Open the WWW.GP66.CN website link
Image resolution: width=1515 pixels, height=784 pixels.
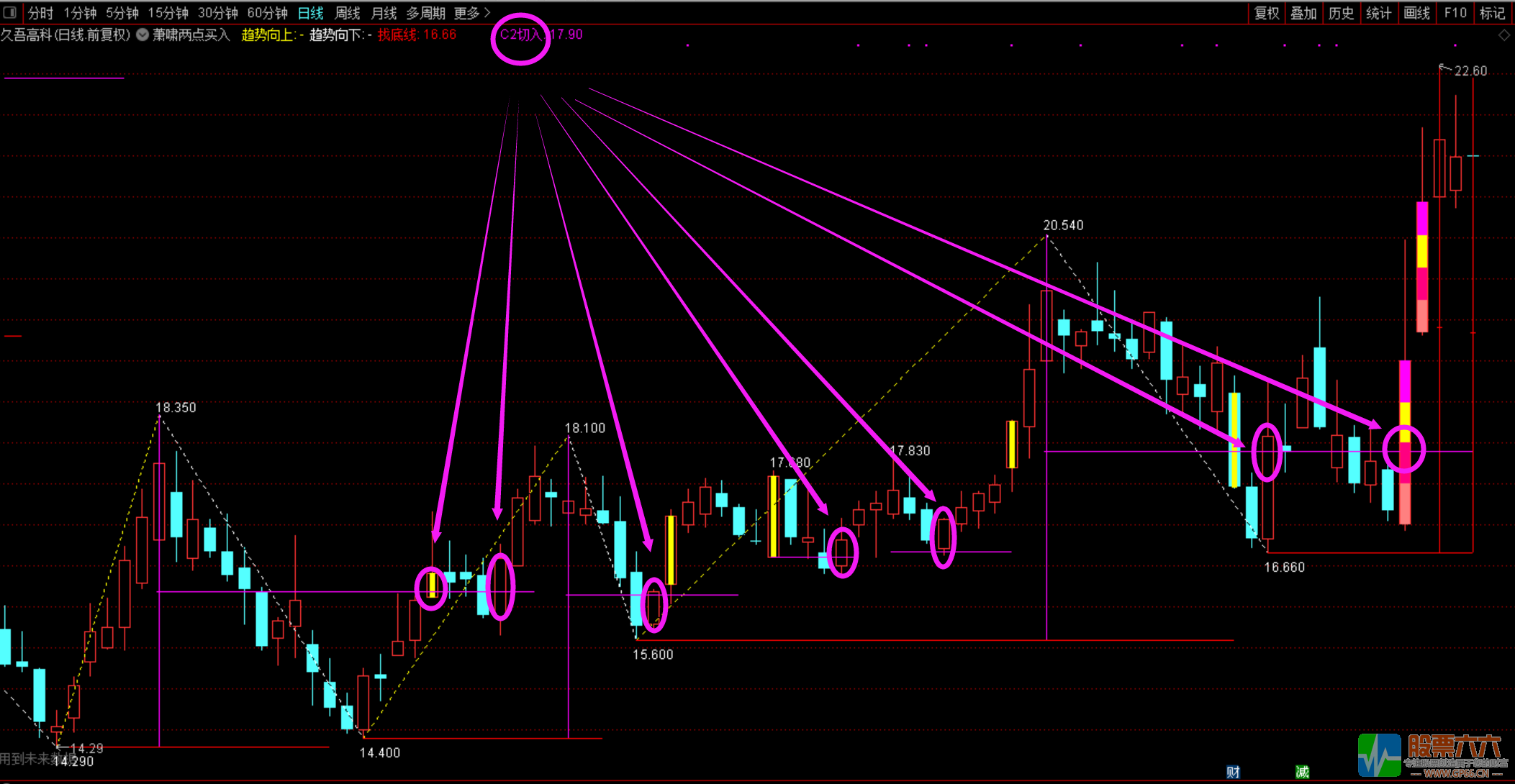(x=1456, y=774)
